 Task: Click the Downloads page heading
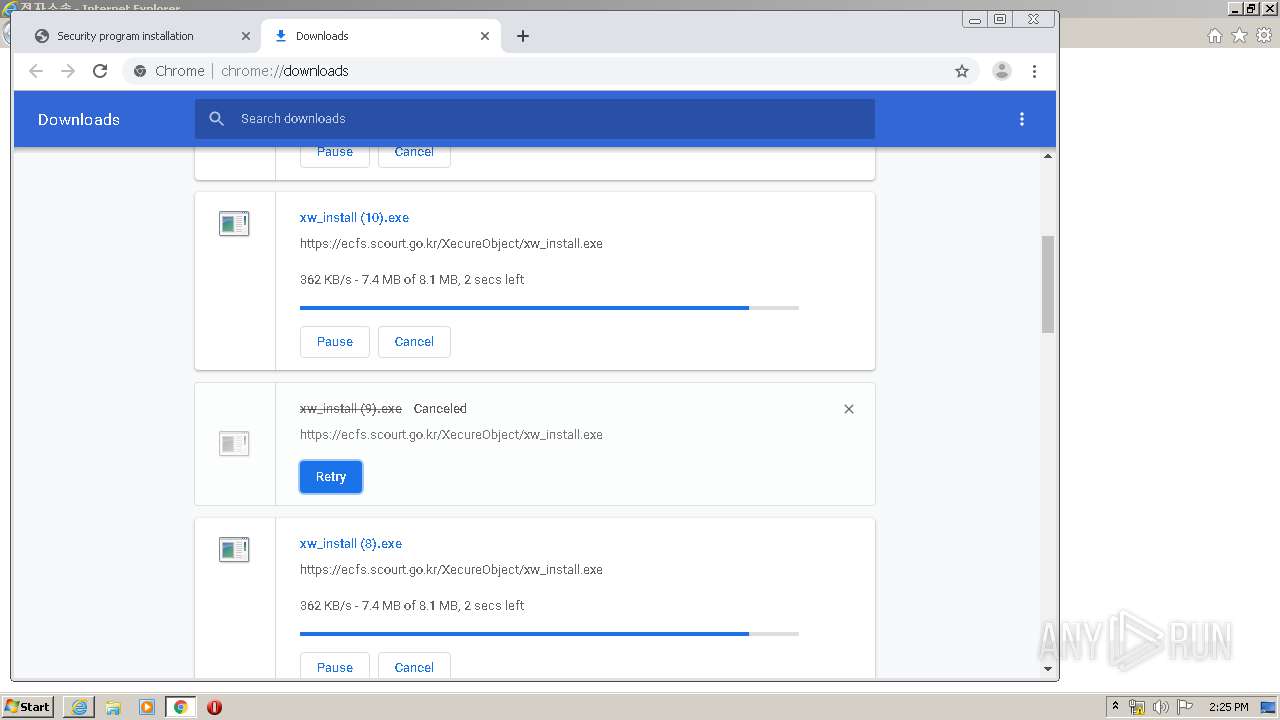coord(79,119)
